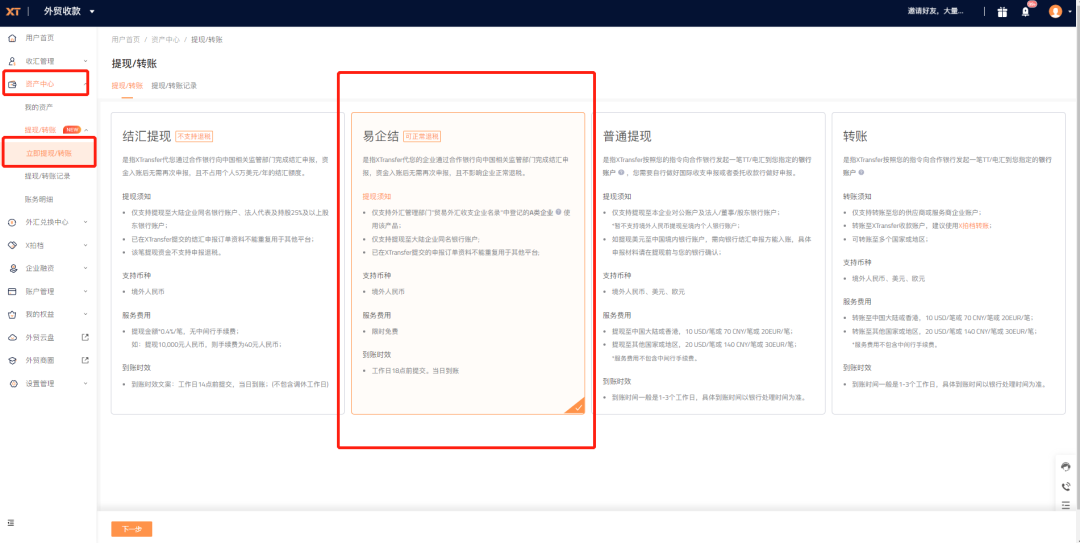Expand the 设置管理 chevron
This screenshot has height=543, width=1080.
[85, 384]
